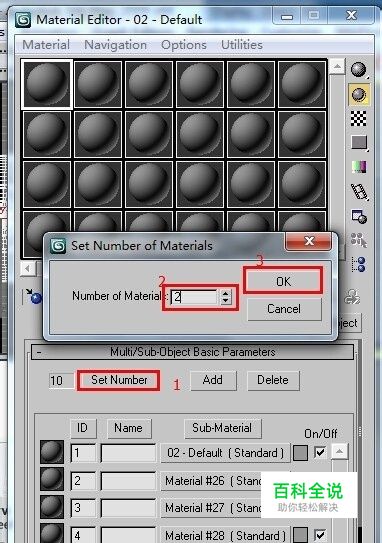Click the color swatch for 02 - Default

pos(300,453)
